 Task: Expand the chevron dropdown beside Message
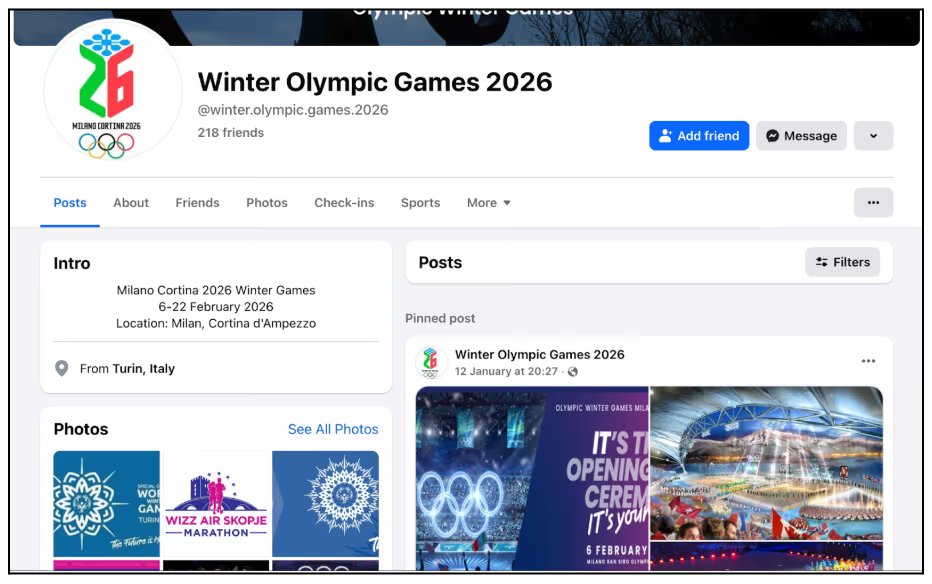[x=873, y=136]
